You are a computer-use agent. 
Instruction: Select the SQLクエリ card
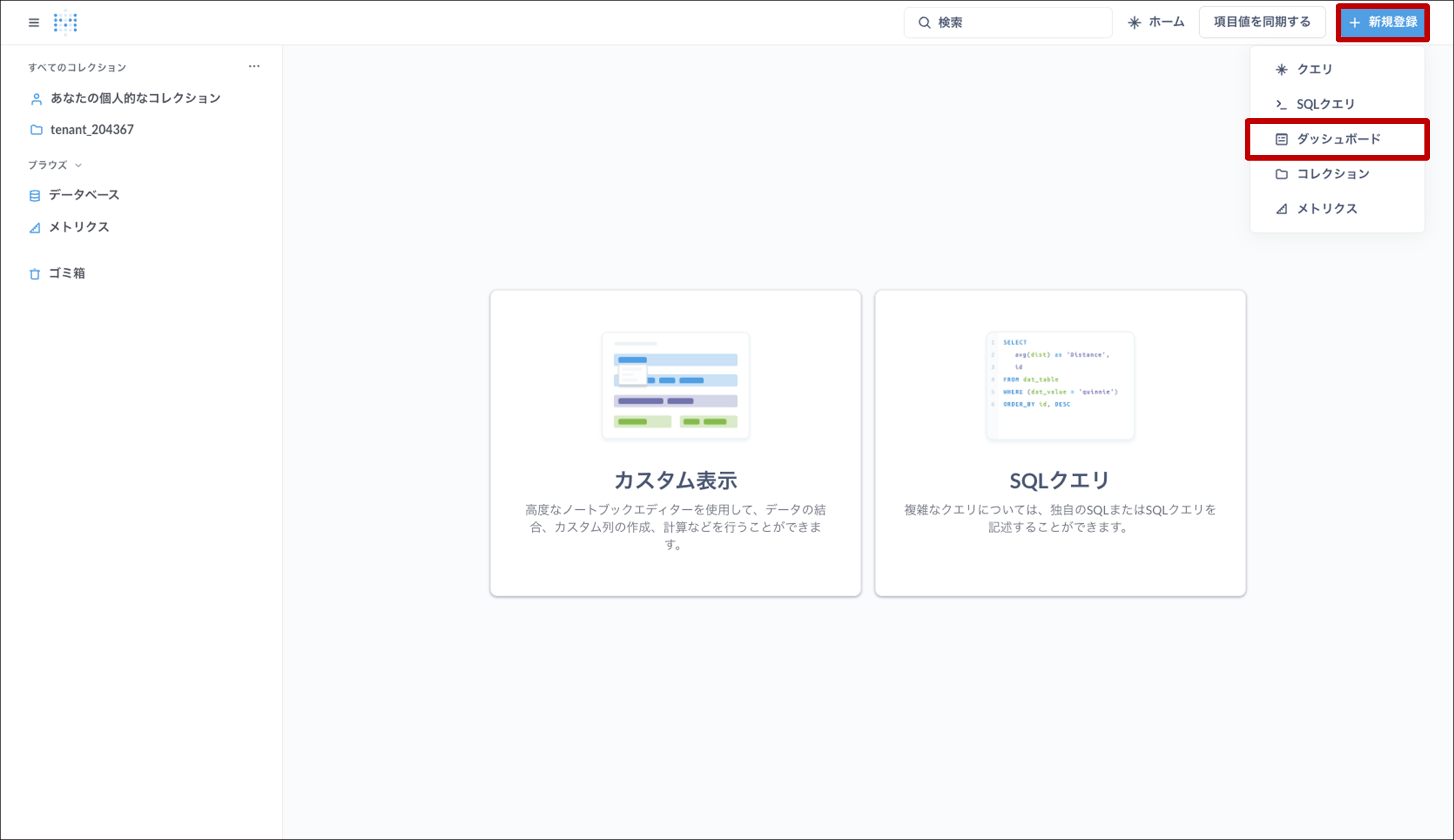coord(1060,443)
